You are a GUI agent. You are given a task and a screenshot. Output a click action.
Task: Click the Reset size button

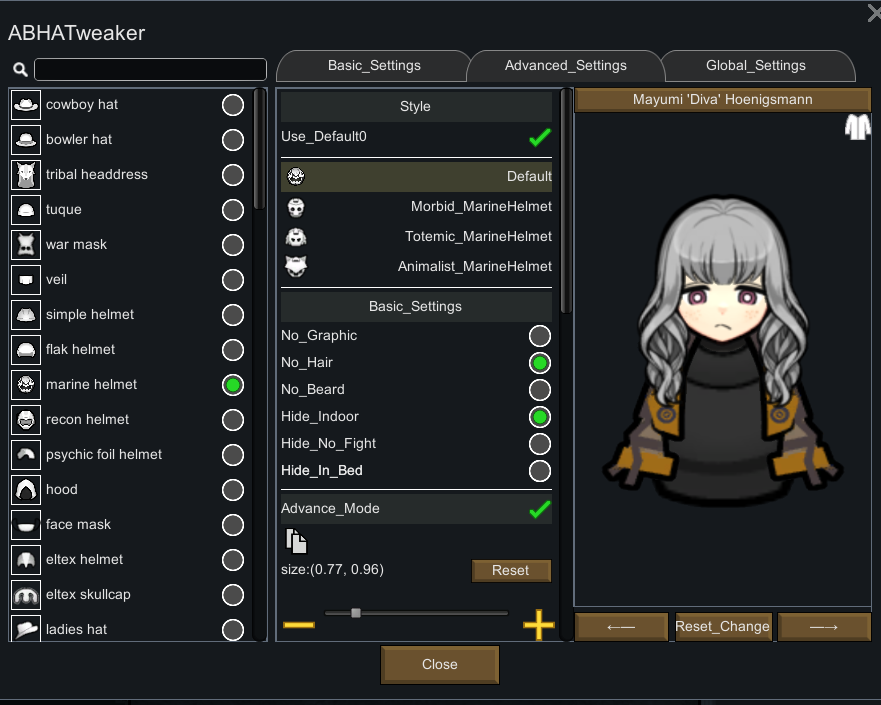pyautogui.click(x=511, y=570)
